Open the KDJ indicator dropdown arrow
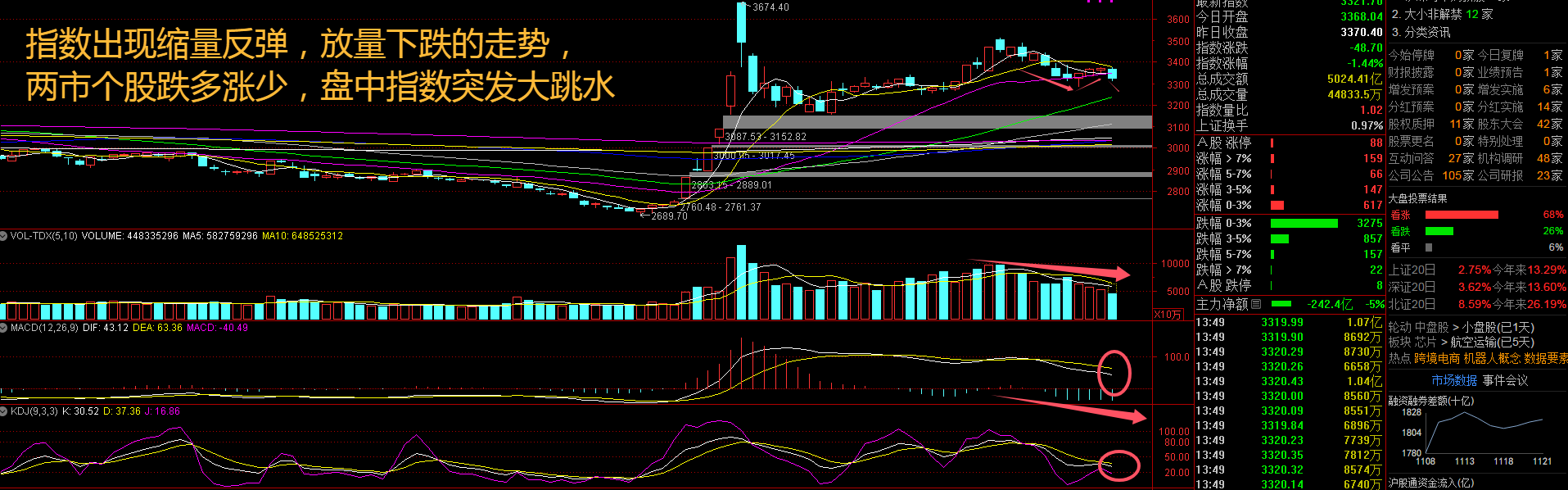 coord(4,411)
